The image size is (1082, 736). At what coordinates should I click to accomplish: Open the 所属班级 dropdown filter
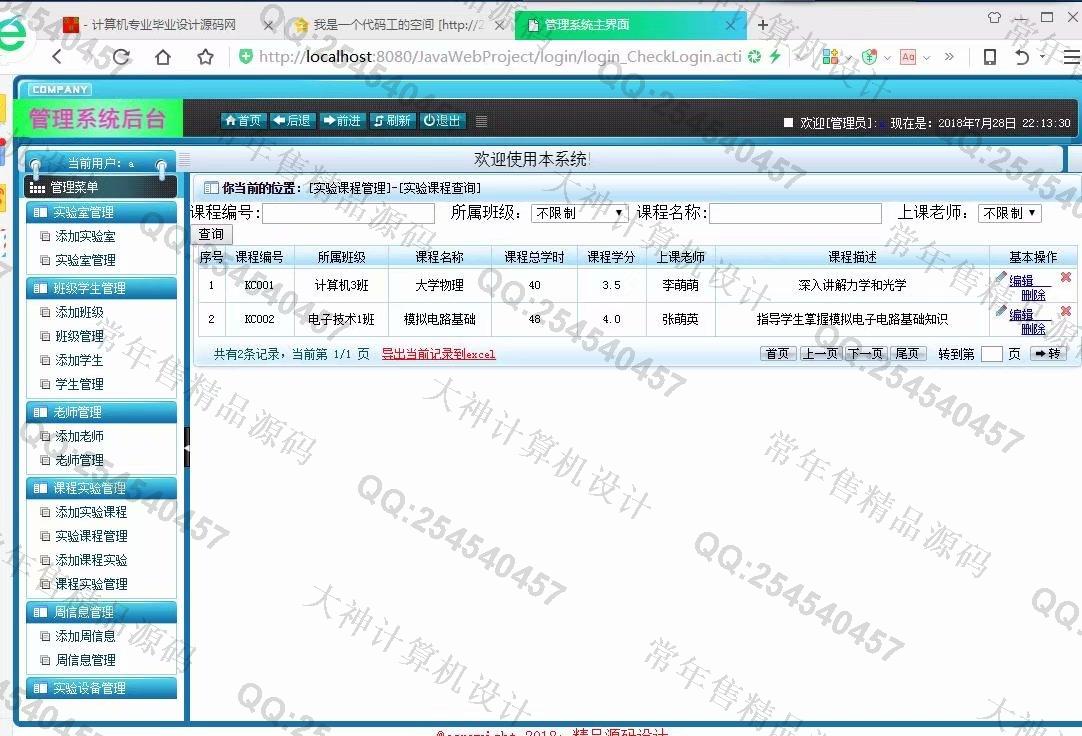(x=578, y=213)
